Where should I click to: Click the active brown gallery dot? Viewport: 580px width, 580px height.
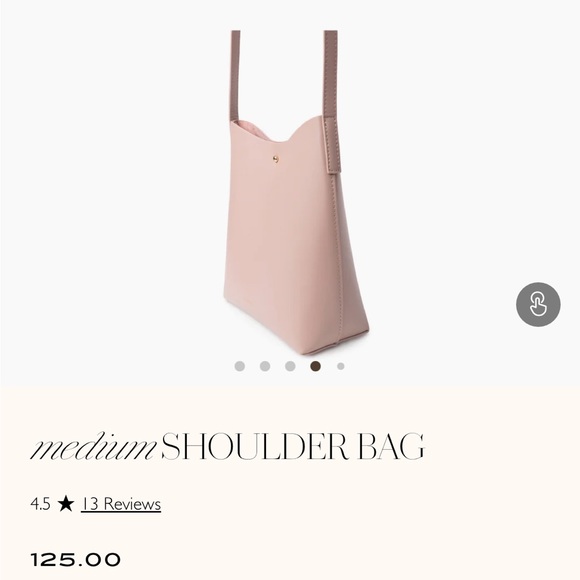point(316,366)
